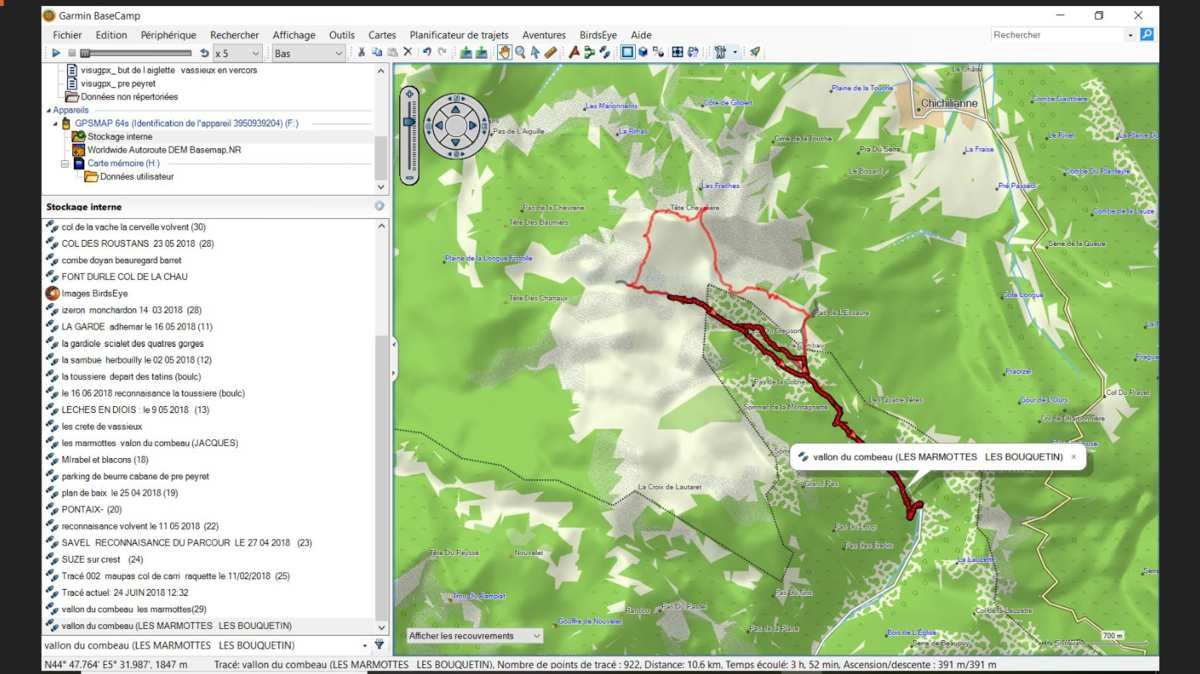
Task: Open the x 5 playback speed dropdown
Action: coord(237,53)
